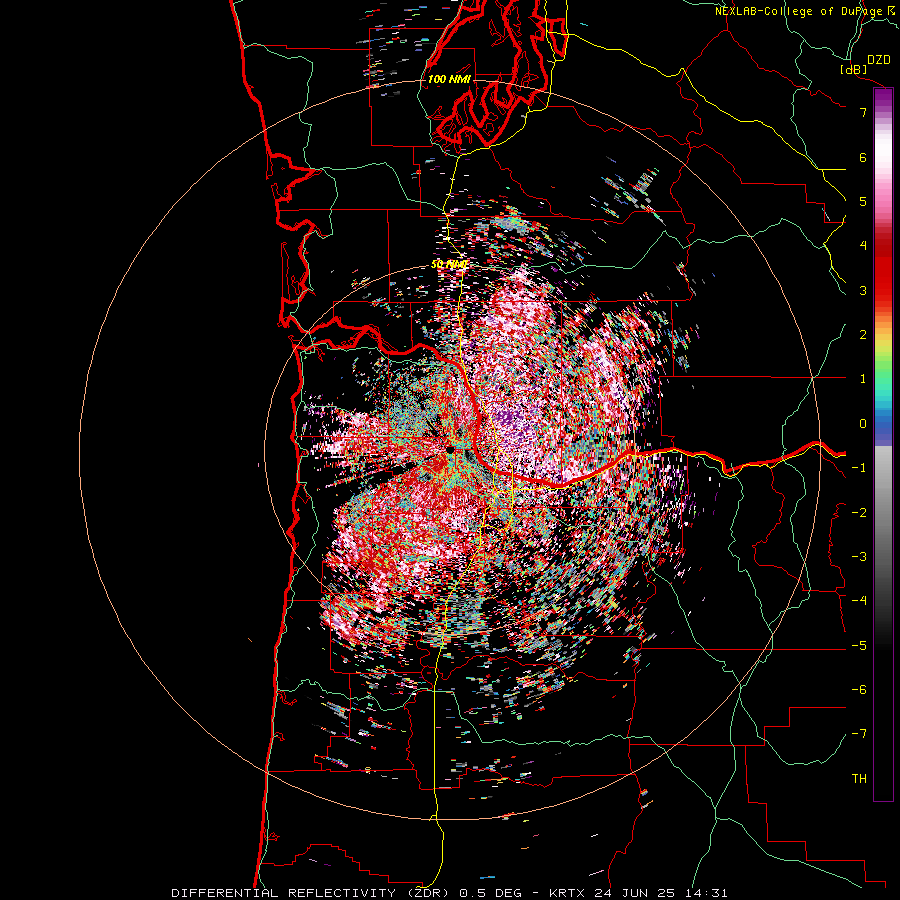Click the 2 value on the color scale
Viewport: 900px width, 900px height.
863,335
